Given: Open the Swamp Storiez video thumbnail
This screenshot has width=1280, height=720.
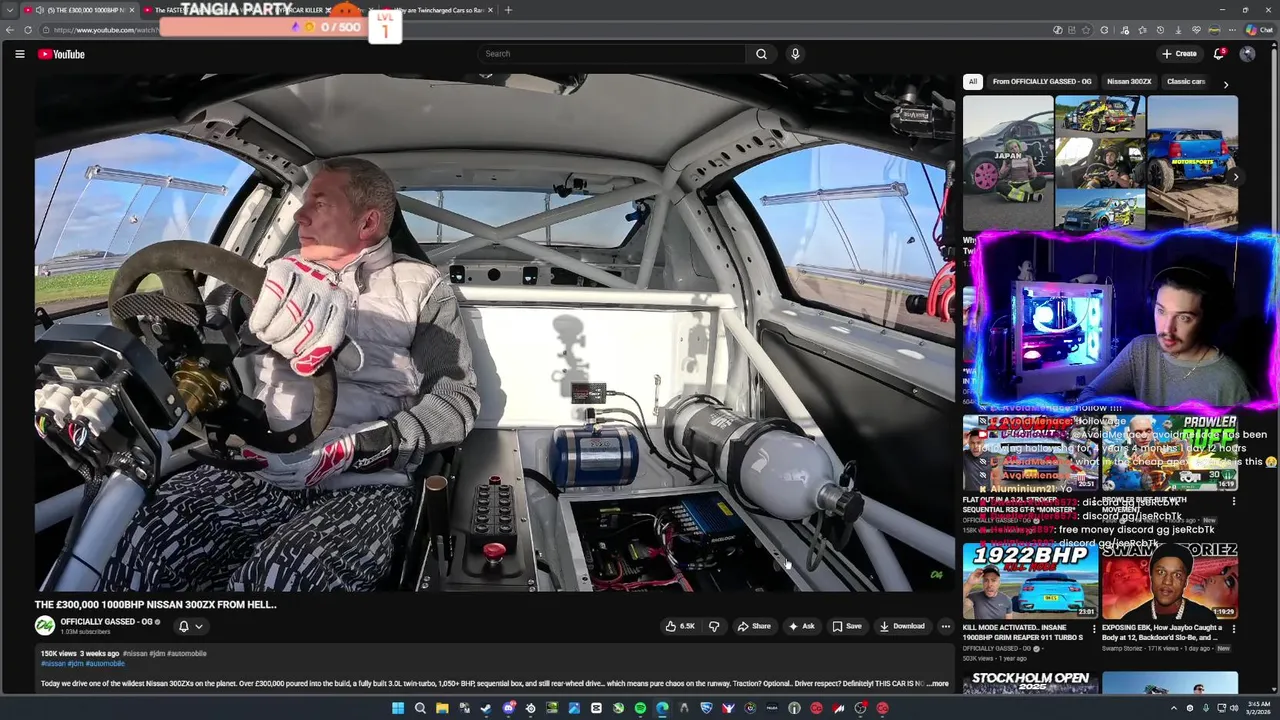Looking at the screenshot, I should (x=1170, y=581).
